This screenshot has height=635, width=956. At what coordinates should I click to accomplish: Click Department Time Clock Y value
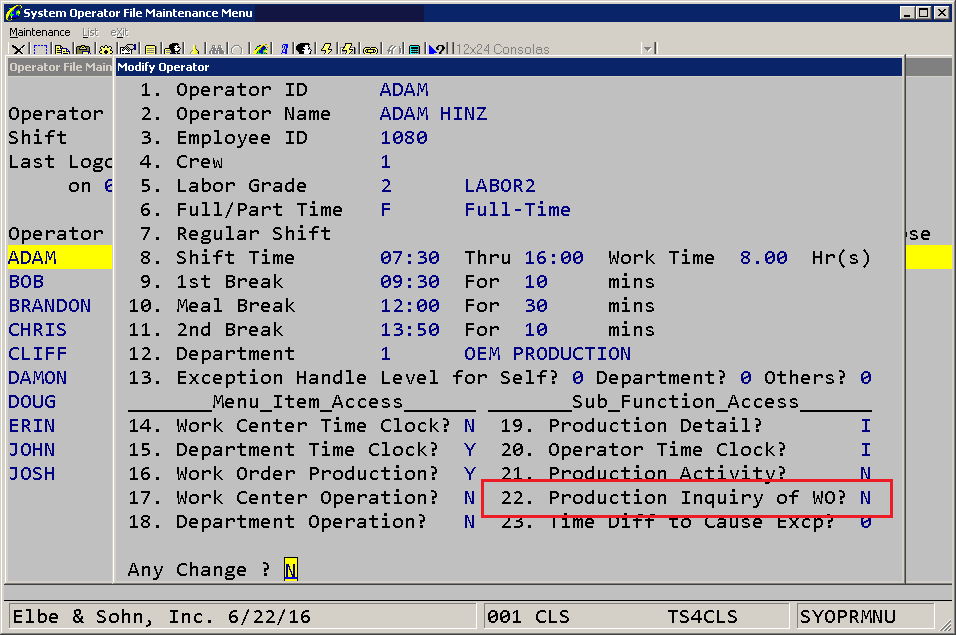tap(469, 450)
